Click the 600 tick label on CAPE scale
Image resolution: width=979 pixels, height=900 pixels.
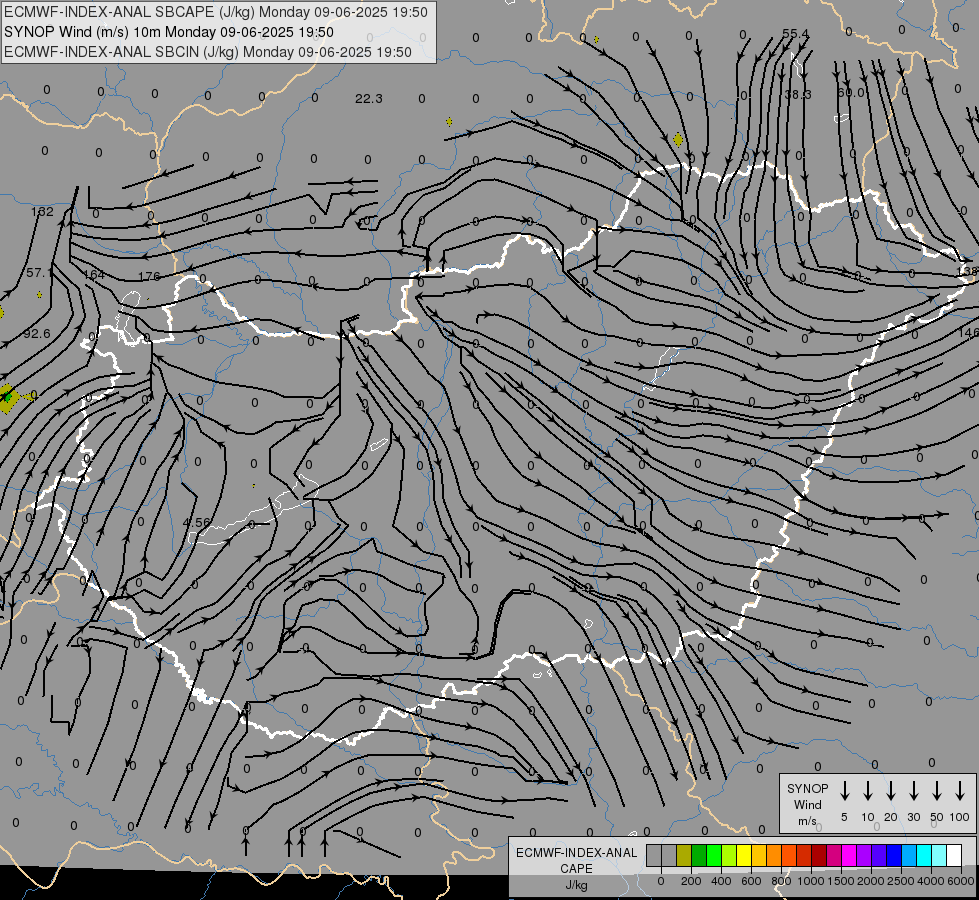tap(751, 881)
